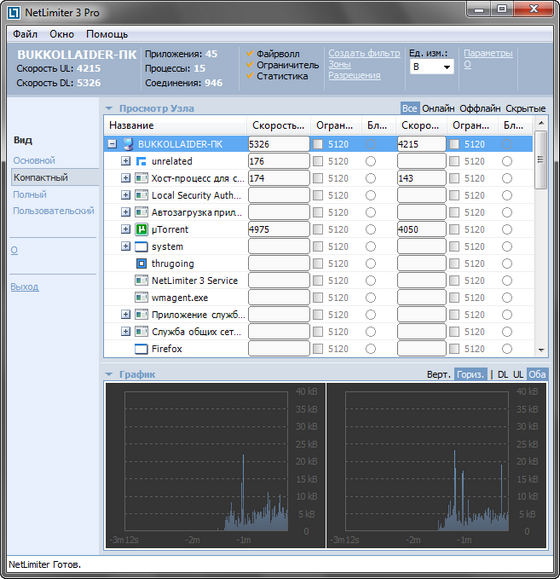The width and height of the screenshot is (560, 579).
Task: Click the Firefox window icon
Action: coord(141,349)
